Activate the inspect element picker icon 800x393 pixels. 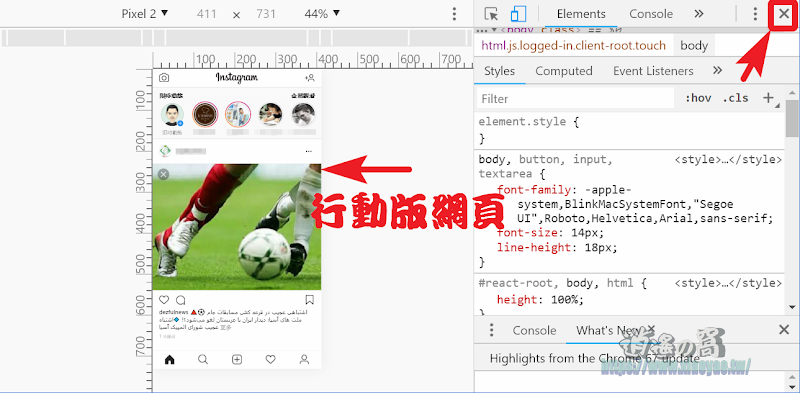491,14
